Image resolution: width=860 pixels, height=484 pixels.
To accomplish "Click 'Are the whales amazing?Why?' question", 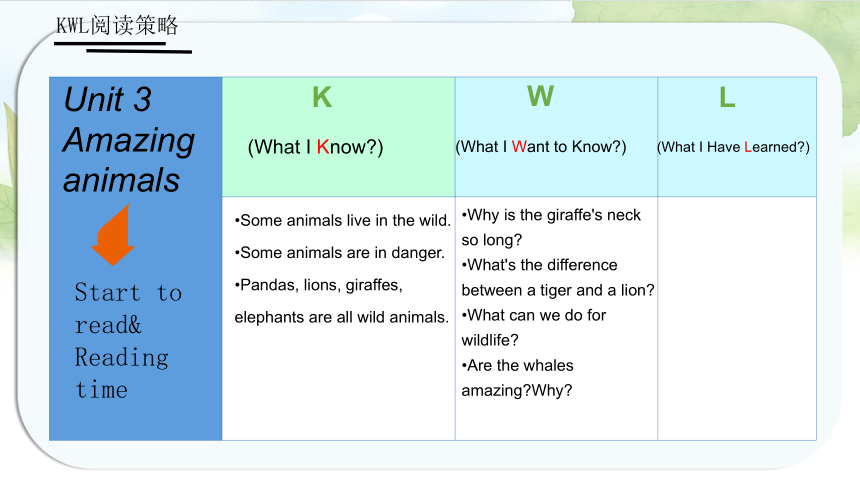I will (x=517, y=378).
